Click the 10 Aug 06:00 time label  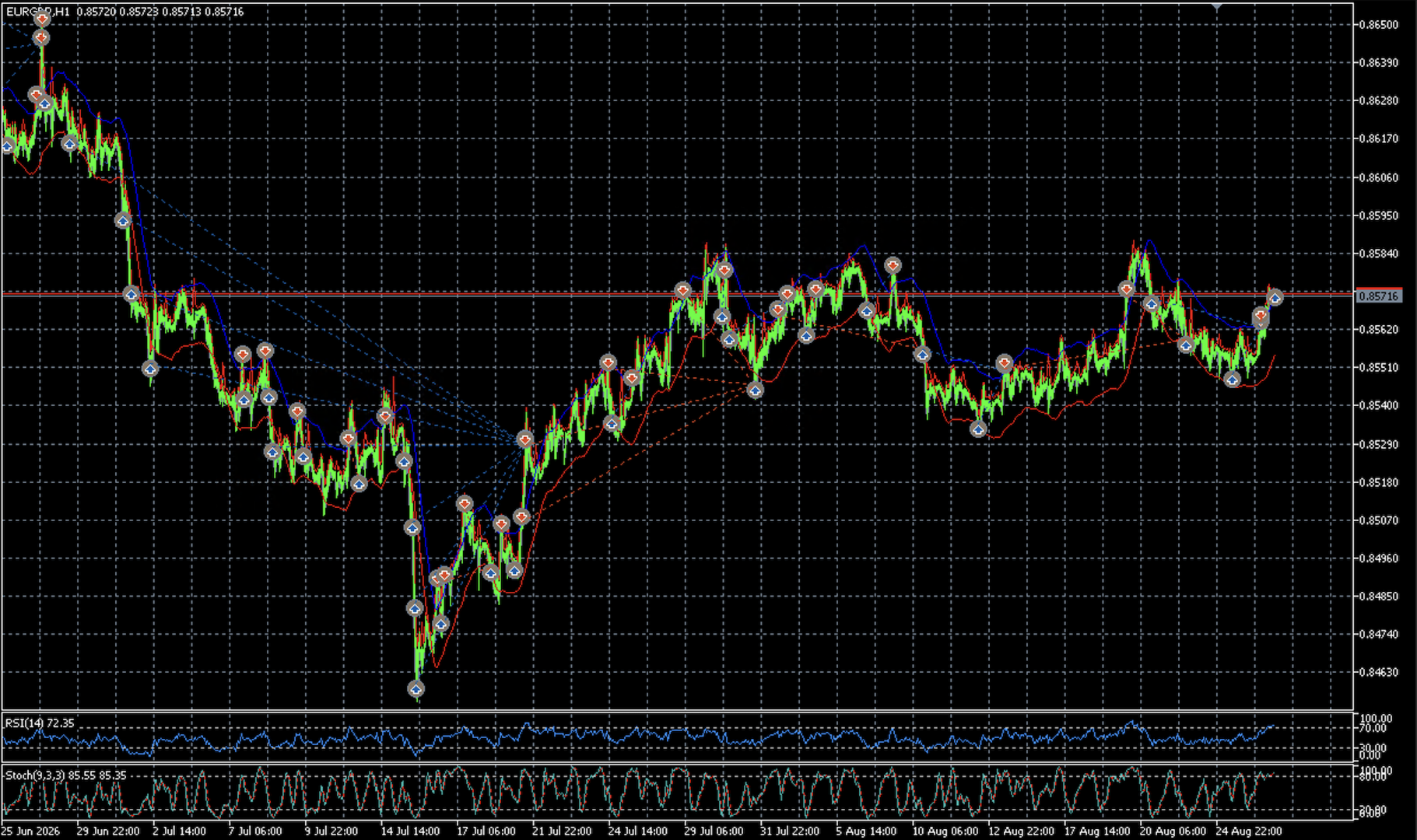coord(945,831)
